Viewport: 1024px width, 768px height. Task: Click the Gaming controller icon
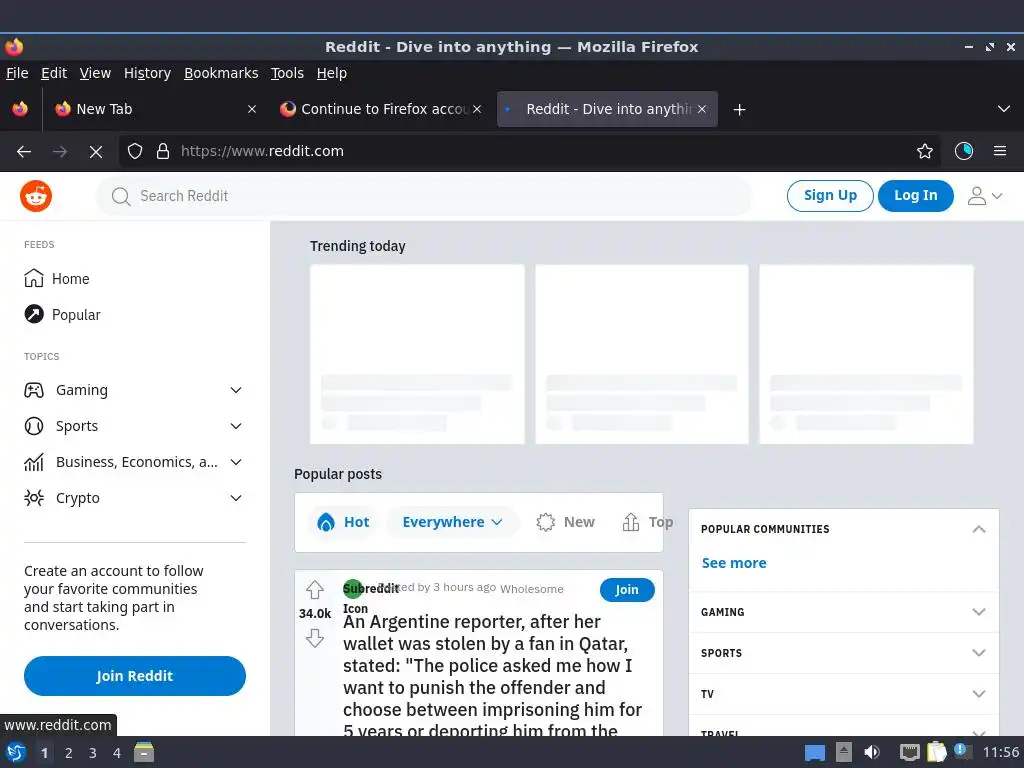click(x=34, y=390)
